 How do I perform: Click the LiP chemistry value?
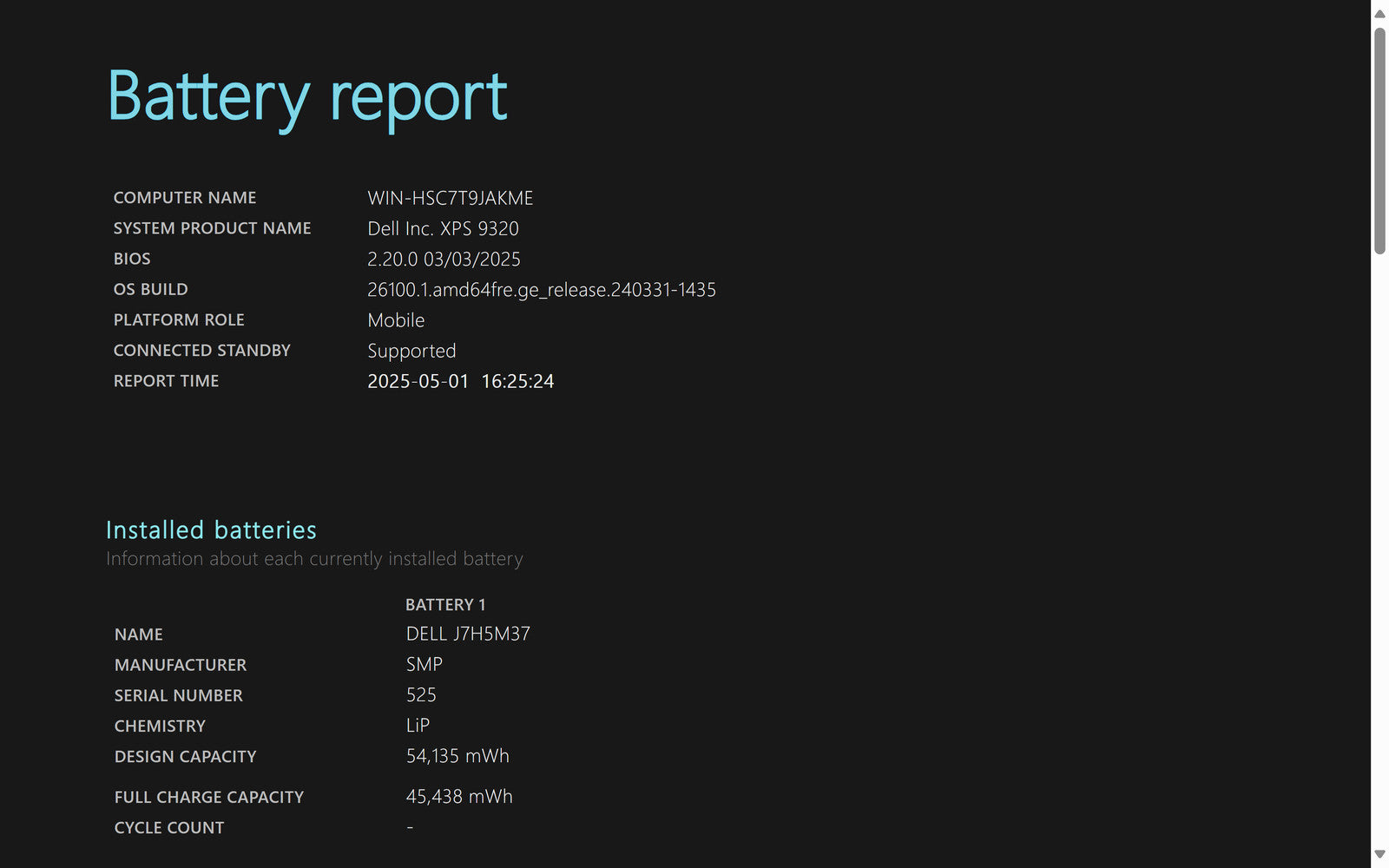(418, 725)
